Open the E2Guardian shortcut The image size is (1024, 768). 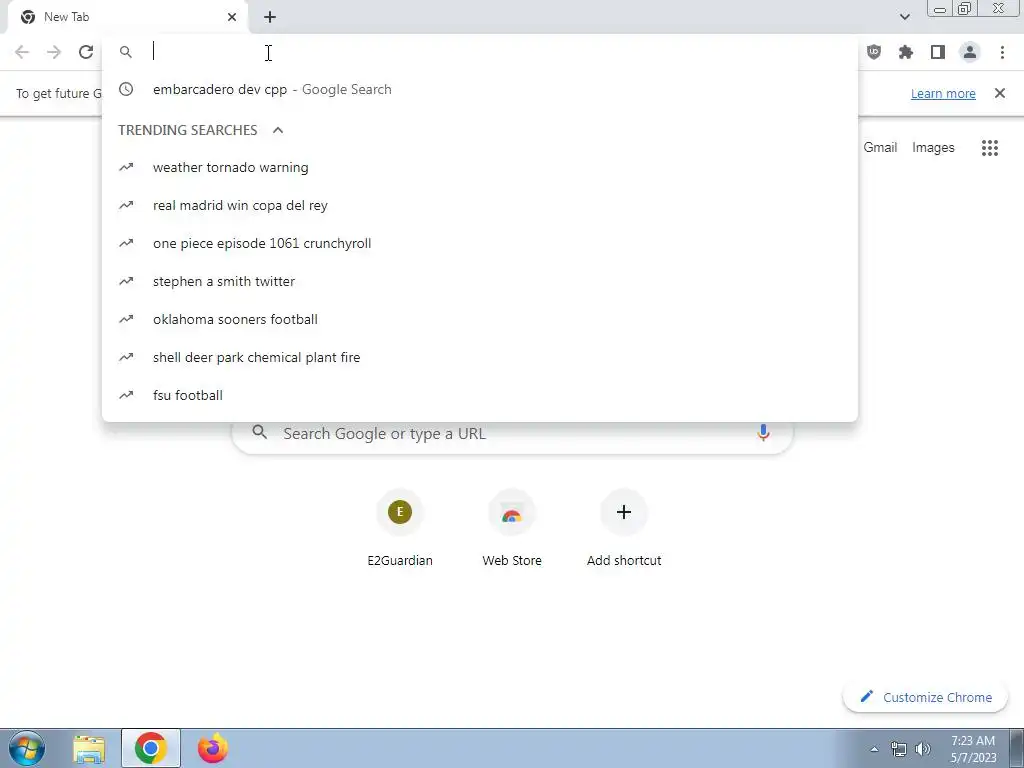pos(400,529)
